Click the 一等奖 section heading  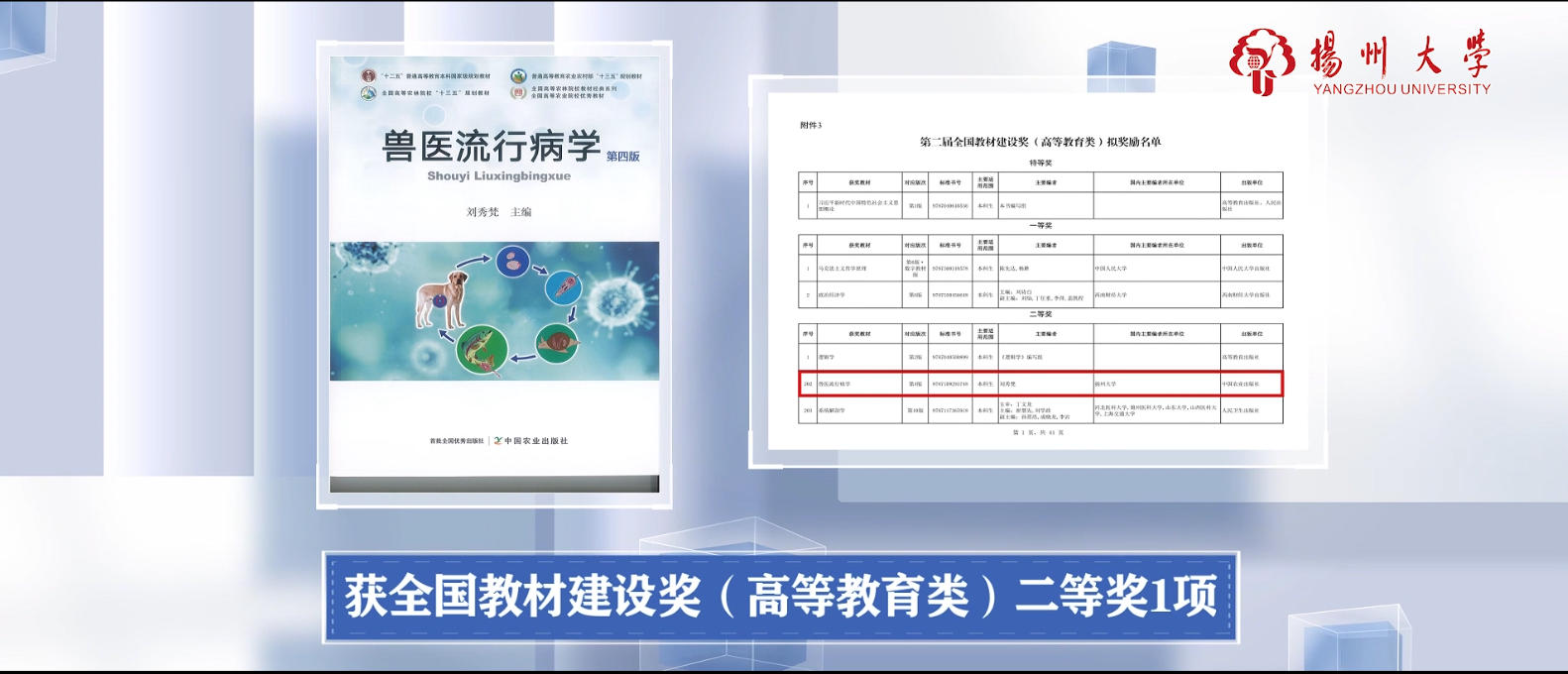(1040, 226)
